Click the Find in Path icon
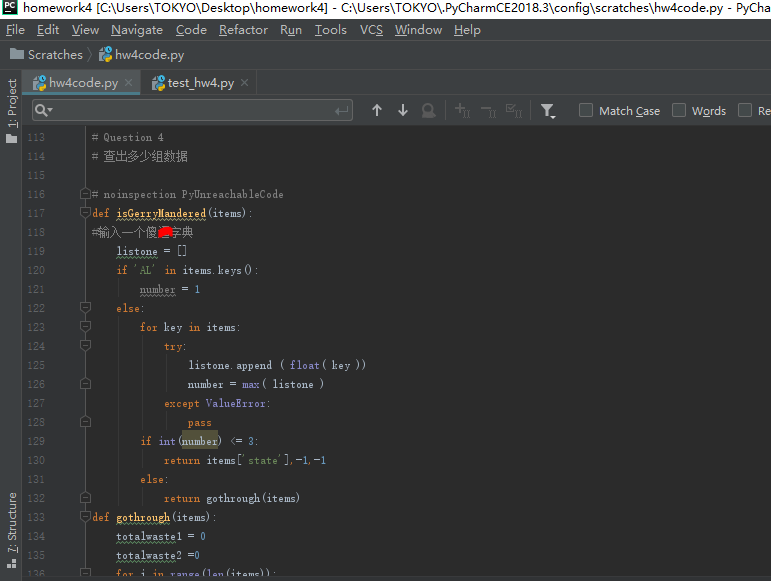The width and height of the screenshot is (771, 581). coord(428,111)
